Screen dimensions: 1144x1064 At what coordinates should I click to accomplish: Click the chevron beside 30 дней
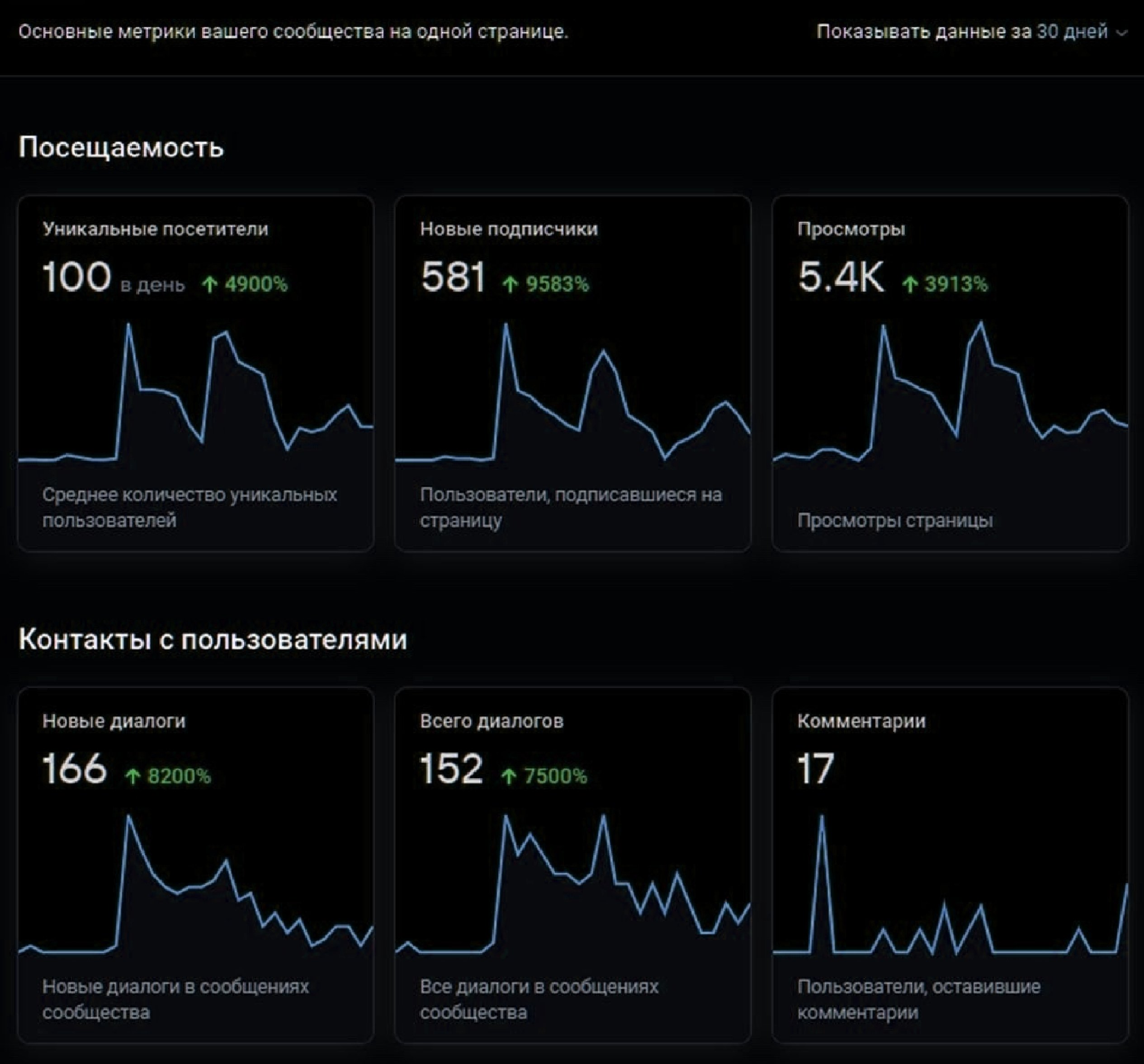point(1121,33)
